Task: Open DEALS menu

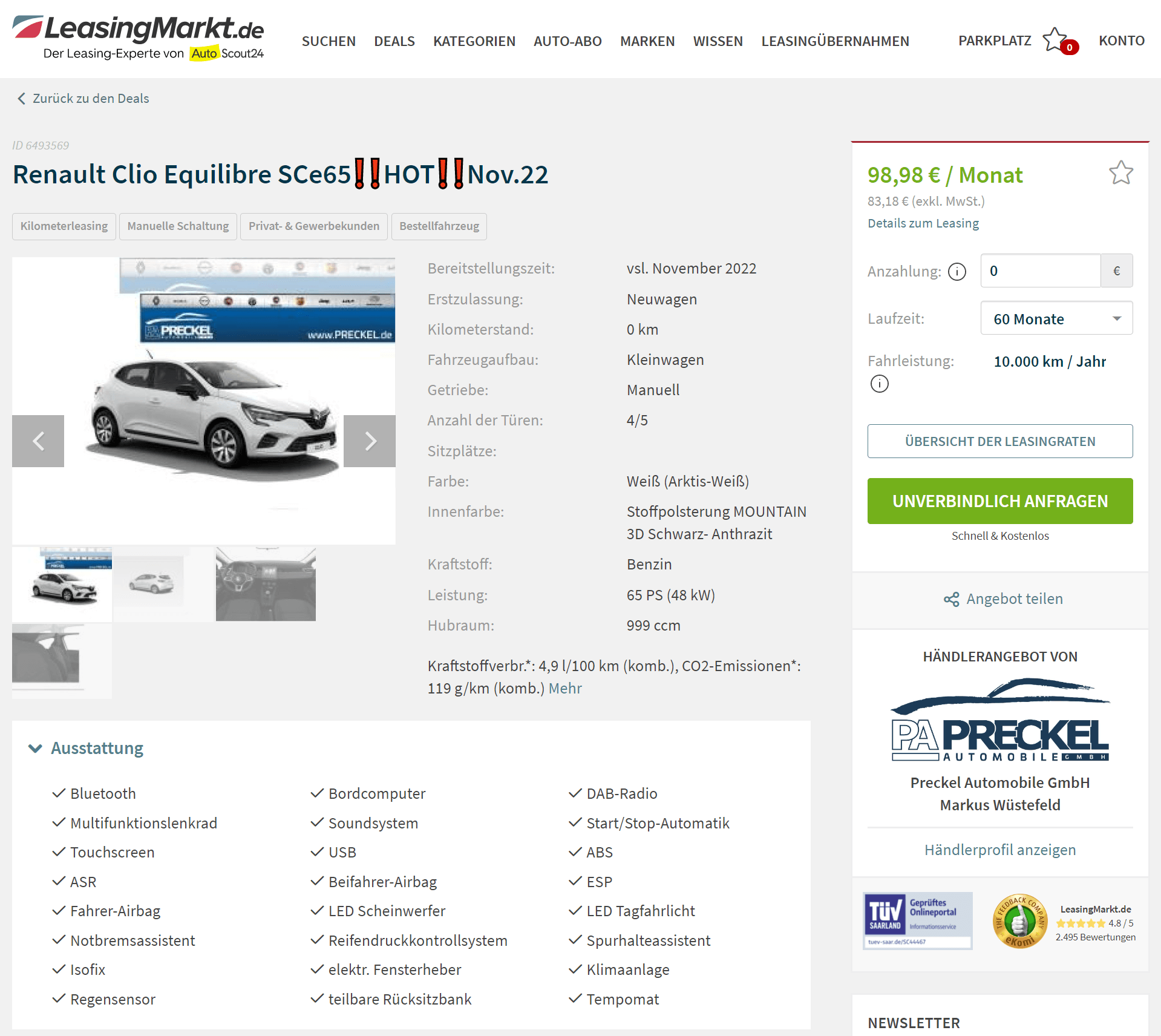Action: click(394, 41)
